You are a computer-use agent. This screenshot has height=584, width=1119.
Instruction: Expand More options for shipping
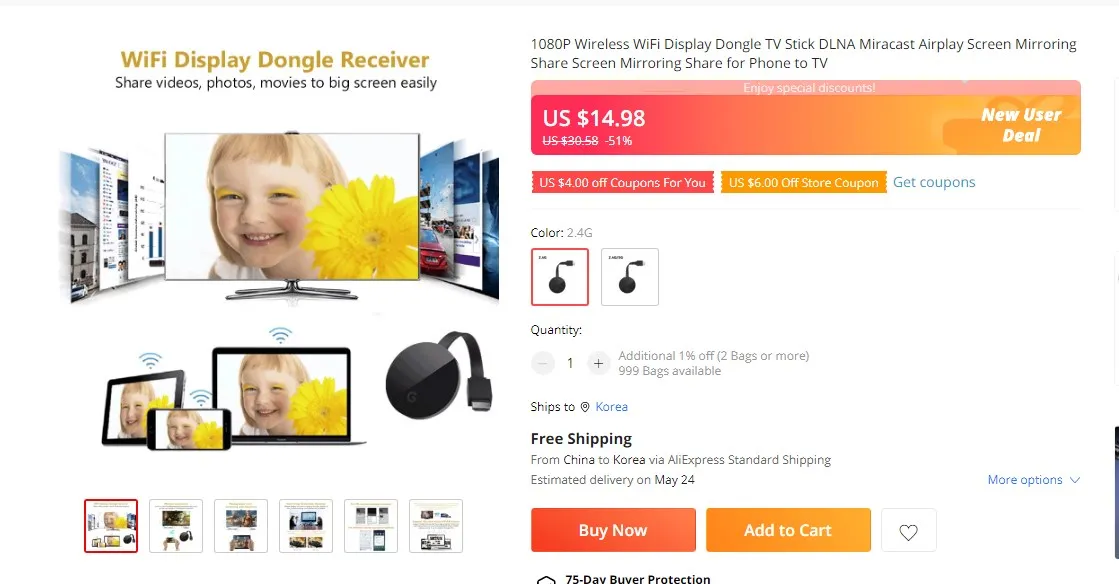pos(1033,480)
